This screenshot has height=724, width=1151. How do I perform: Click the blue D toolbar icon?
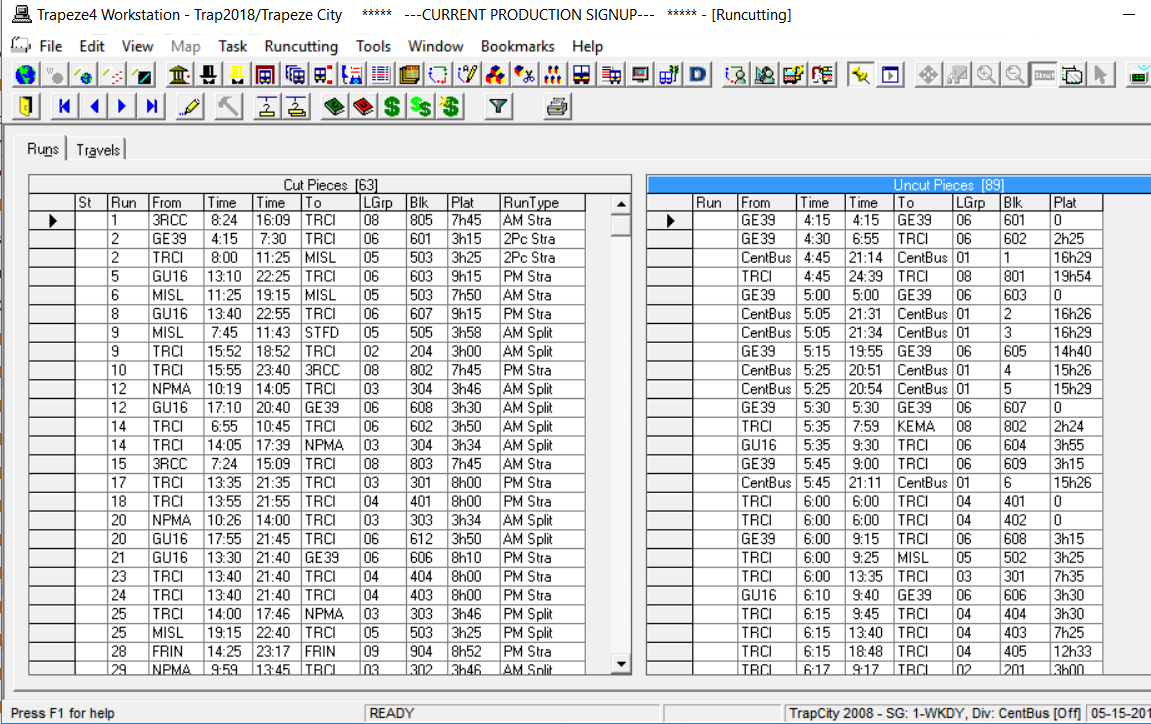pyautogui.click(x=696, y=74)
